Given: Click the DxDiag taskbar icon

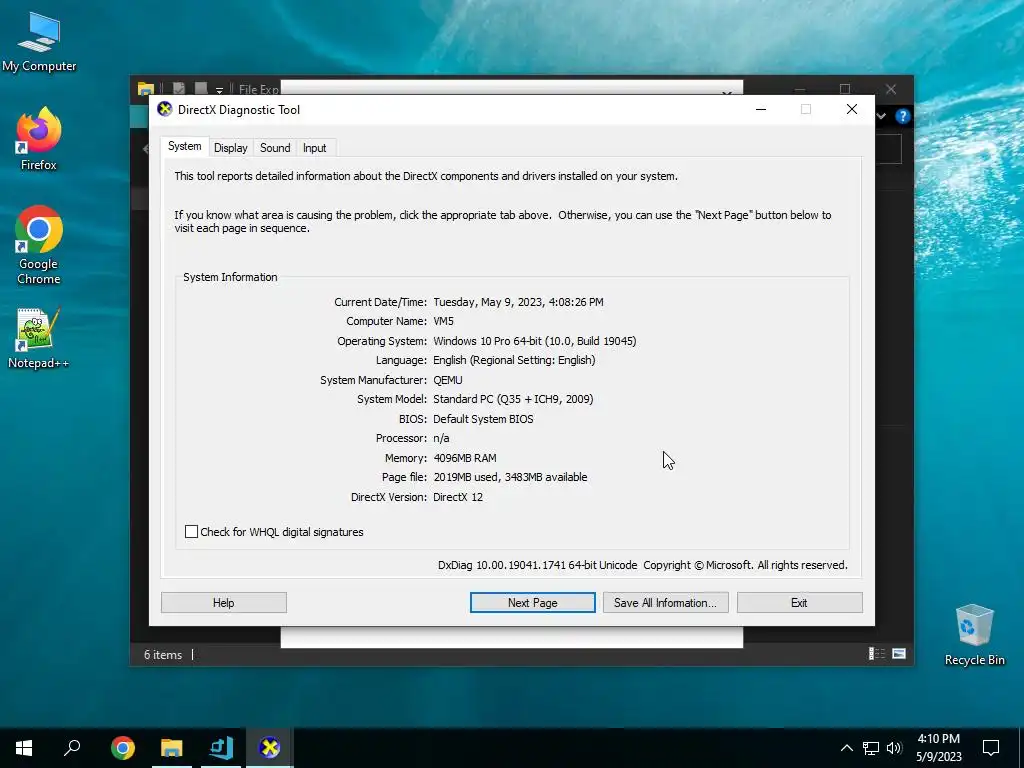Looking at the screenshot, I should 270,748.
